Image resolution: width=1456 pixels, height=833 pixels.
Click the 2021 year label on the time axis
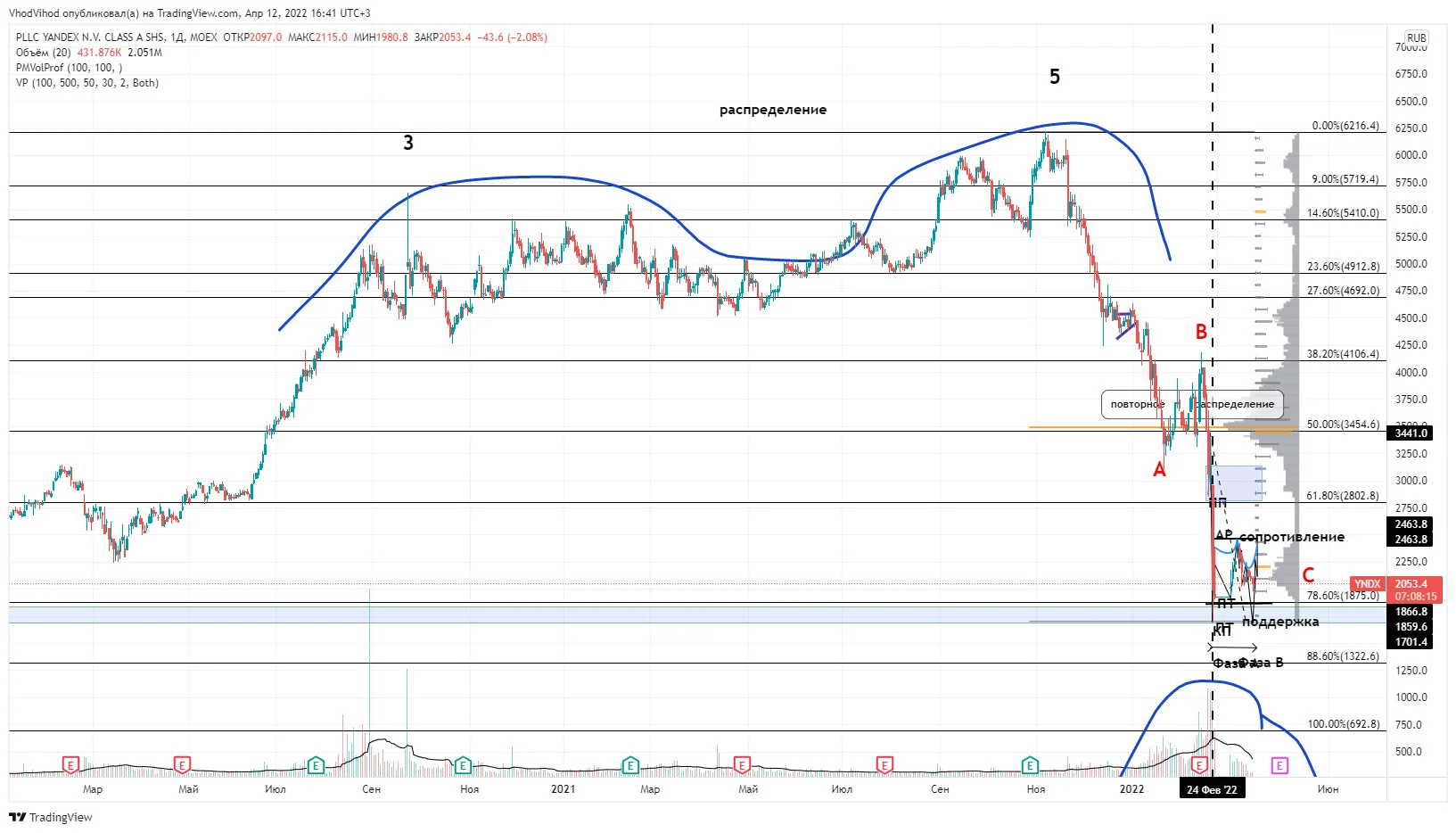coord(563,789)
